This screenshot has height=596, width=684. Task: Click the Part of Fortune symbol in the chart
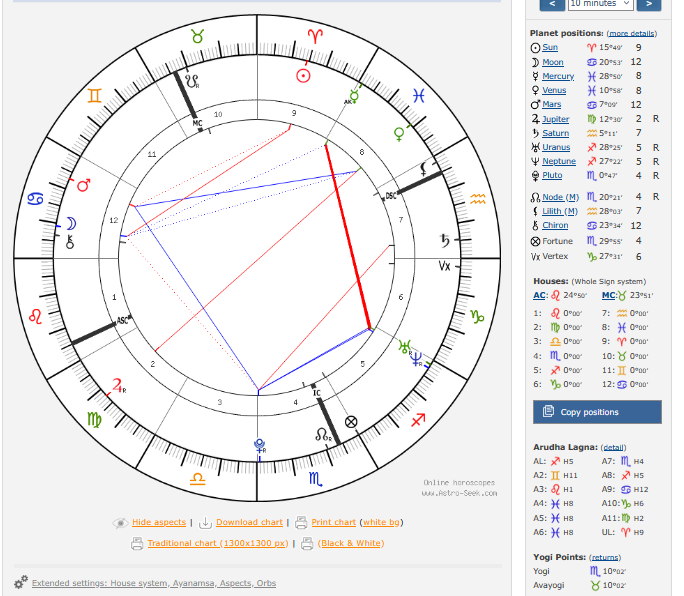click(x=351, y=422)
